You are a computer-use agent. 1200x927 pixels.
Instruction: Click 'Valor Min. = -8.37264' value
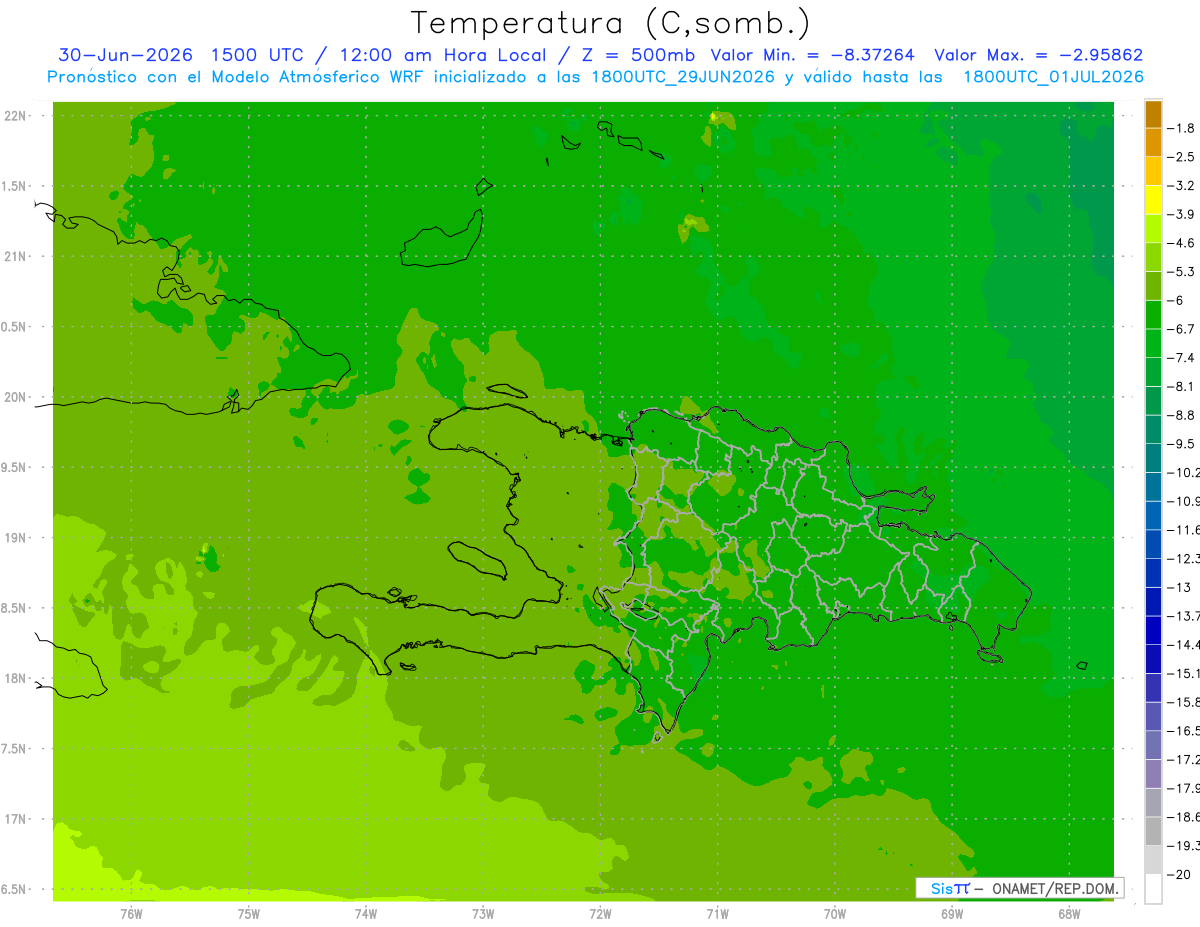point(812,55)
